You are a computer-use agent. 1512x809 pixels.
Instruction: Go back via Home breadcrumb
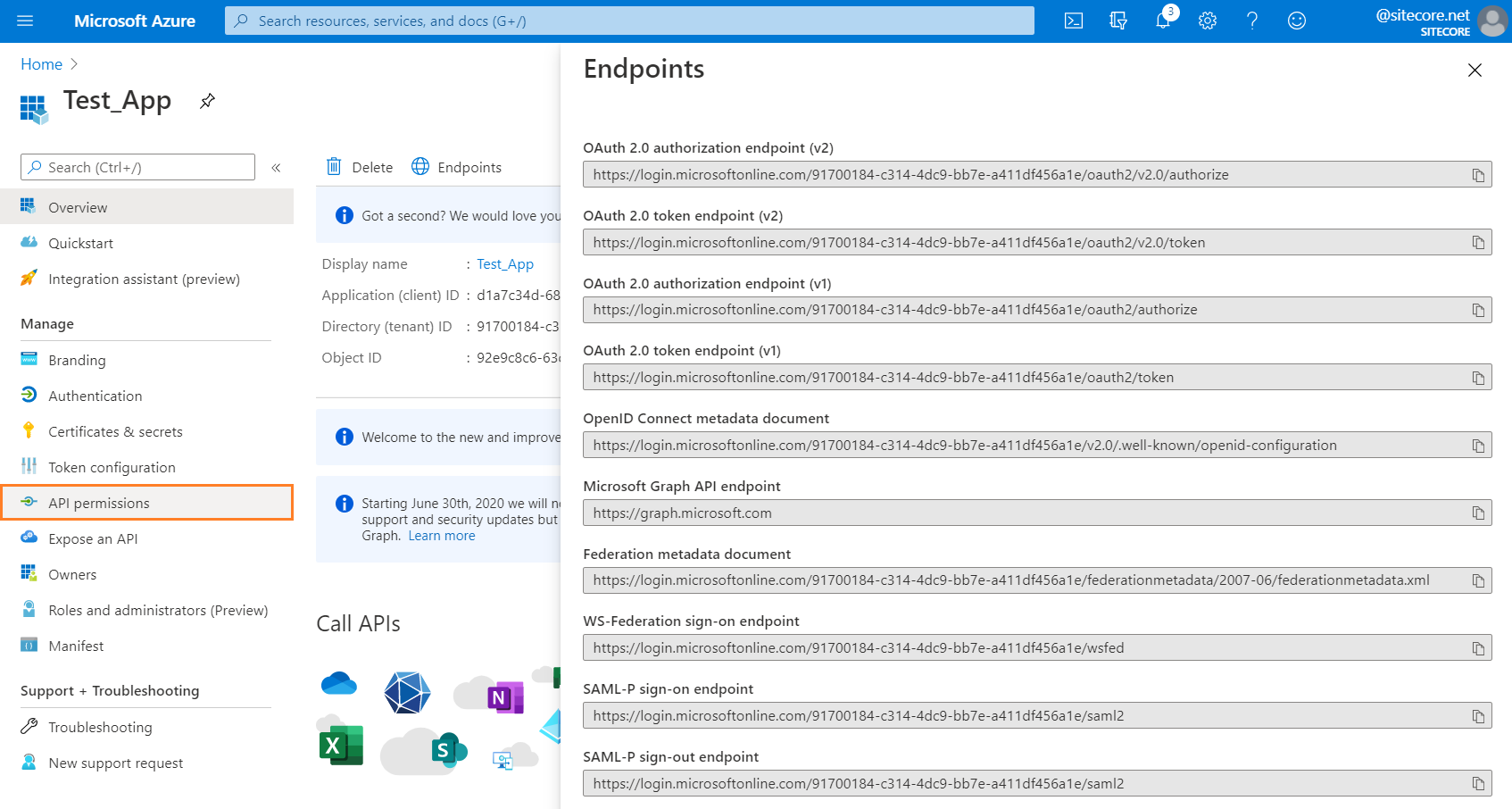41,64
